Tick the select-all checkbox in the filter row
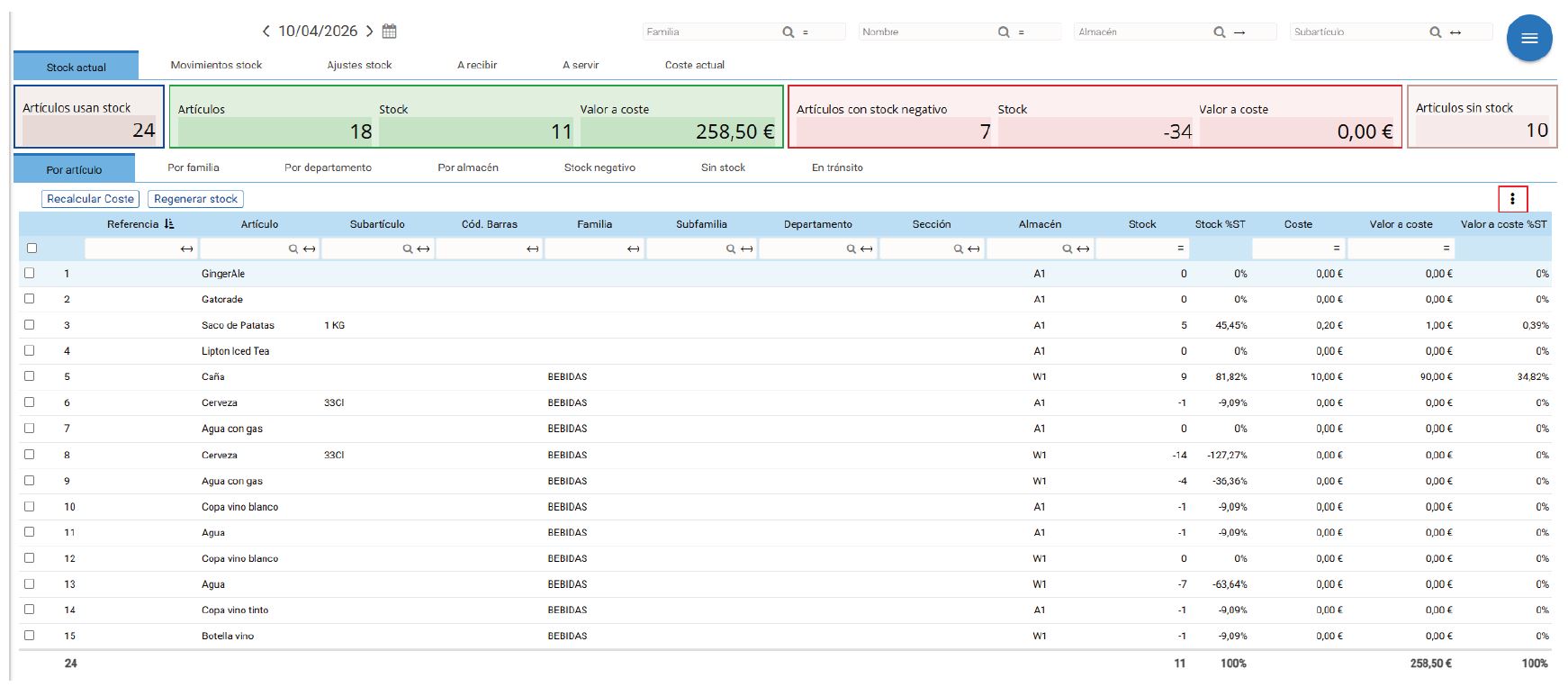Image resolution: width=1568 pixels, height=696 pixels. 32,249
